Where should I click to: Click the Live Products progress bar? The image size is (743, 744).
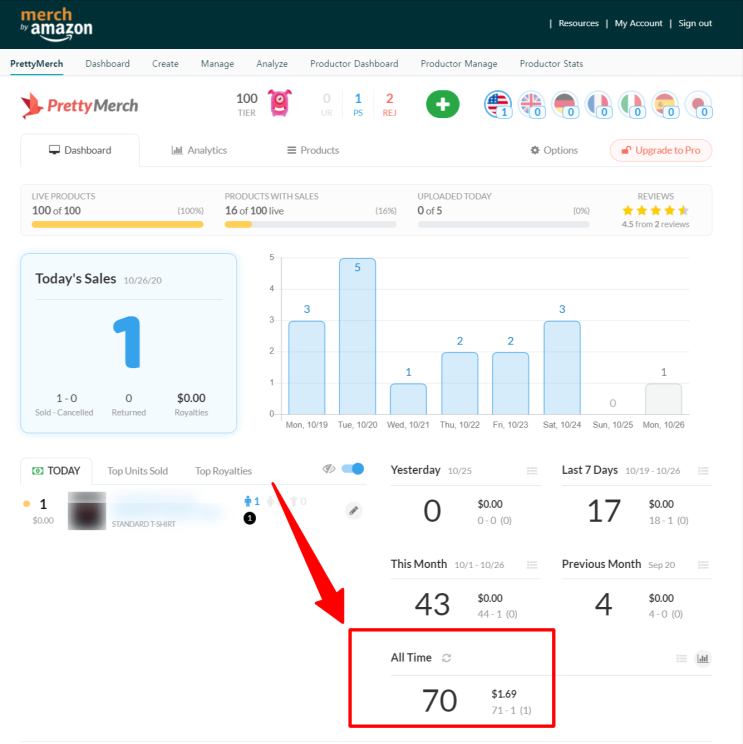click(x=117, y=224)
